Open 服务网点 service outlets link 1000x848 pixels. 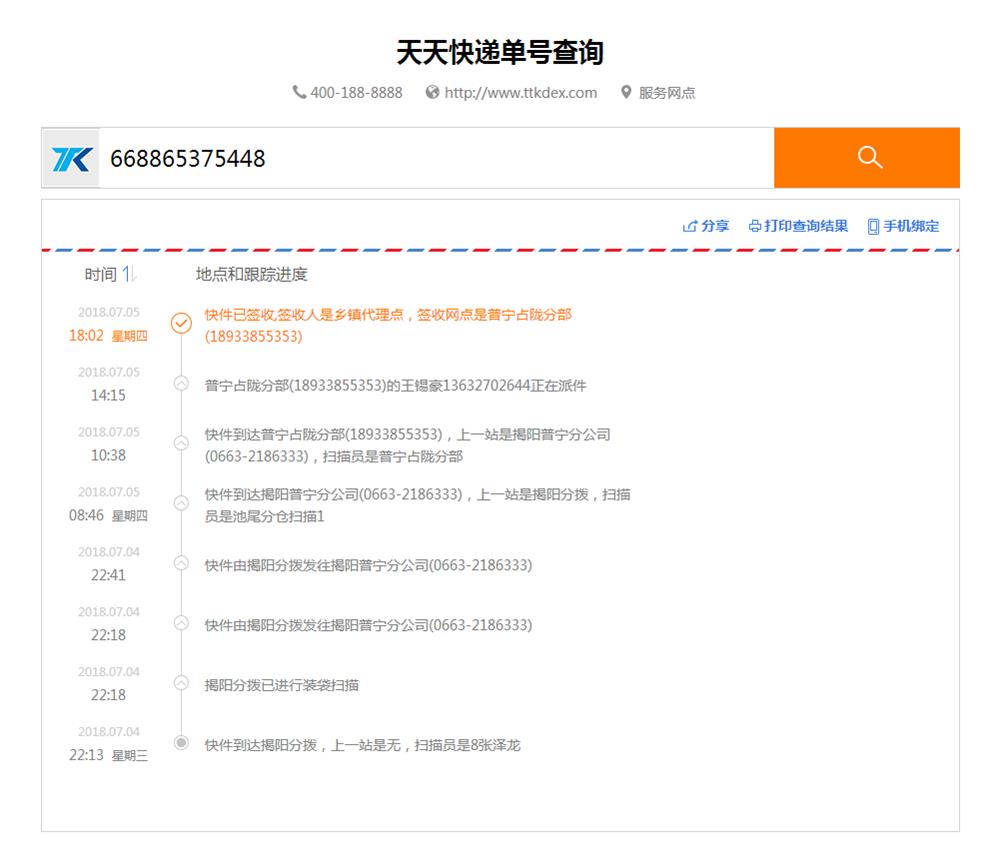pos(666,92)
